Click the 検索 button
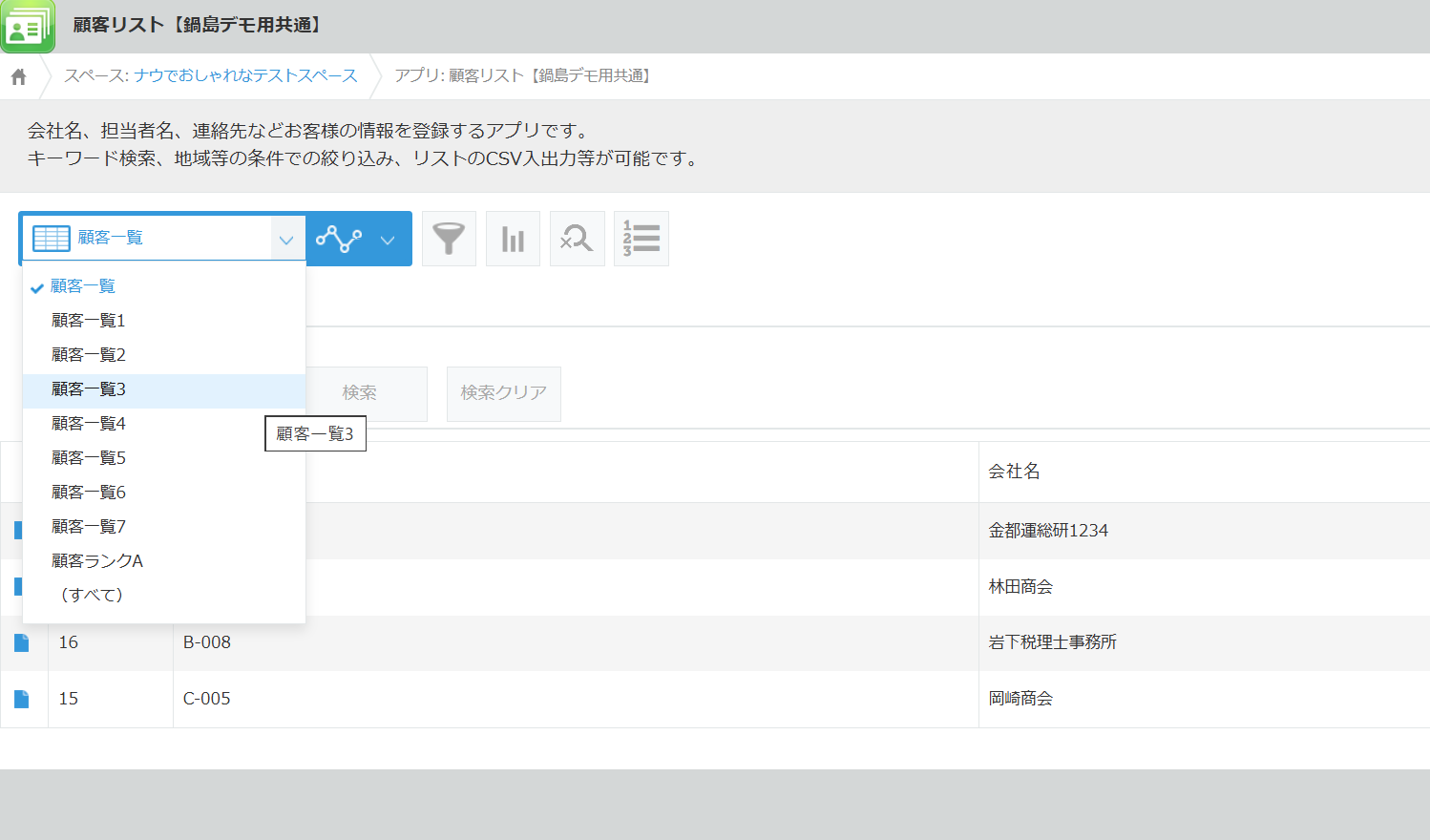1430x840 pixels. [360, 393]
